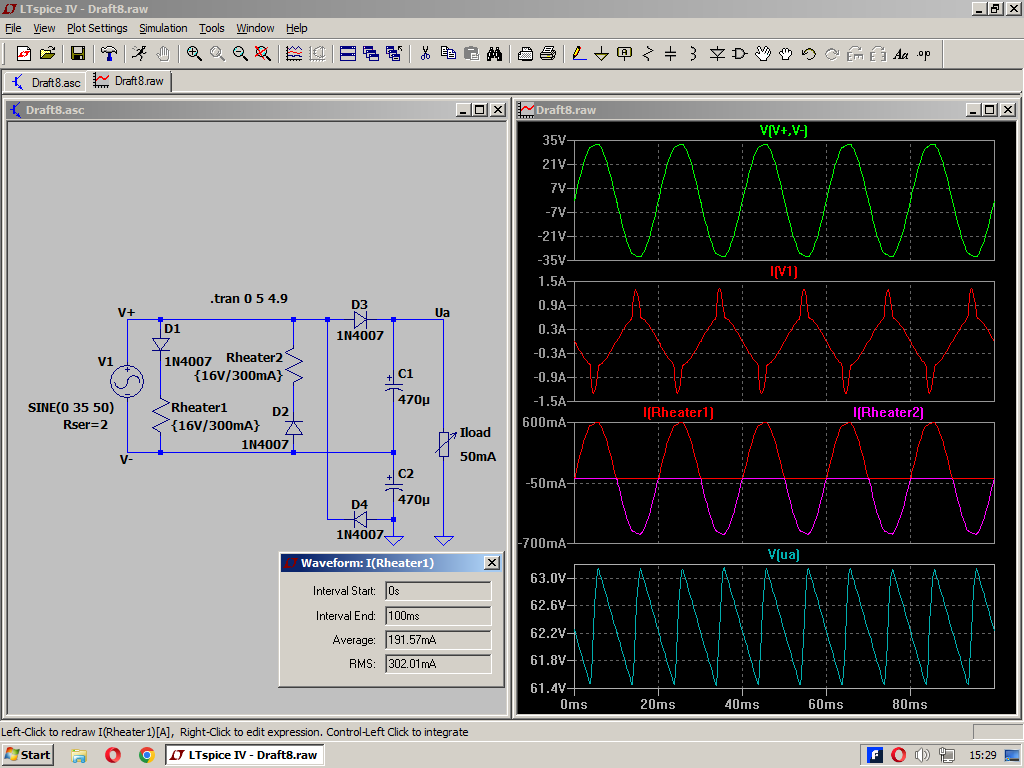Open the Tools menu
Viewport: 1024px width, 768px height.
tap(212, 28)
